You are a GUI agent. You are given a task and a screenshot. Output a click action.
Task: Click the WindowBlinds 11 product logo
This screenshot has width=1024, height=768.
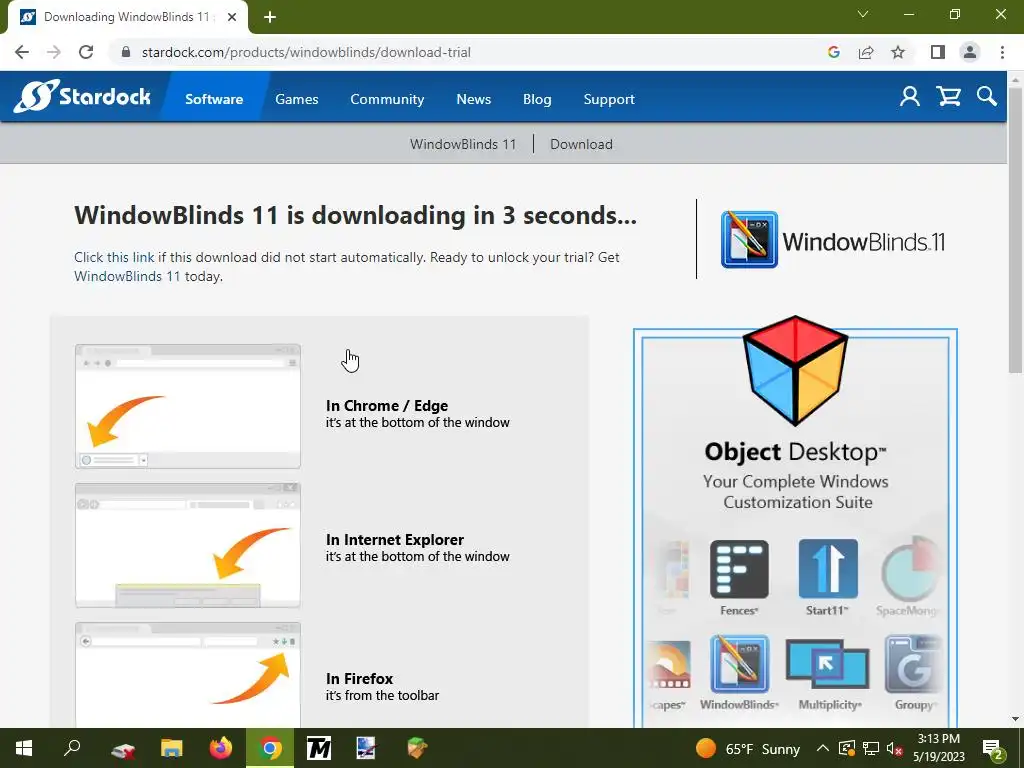click(x=833, y=240)
